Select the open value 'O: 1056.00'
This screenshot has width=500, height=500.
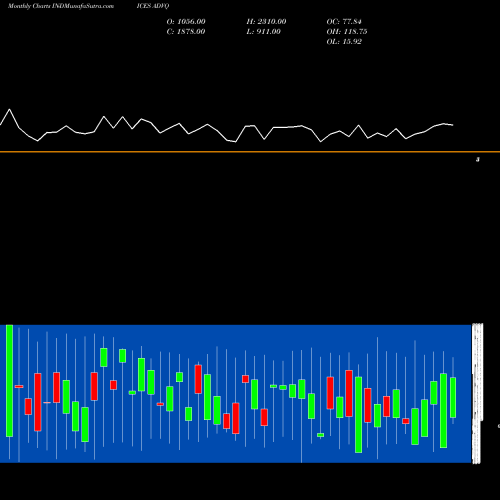186,22
